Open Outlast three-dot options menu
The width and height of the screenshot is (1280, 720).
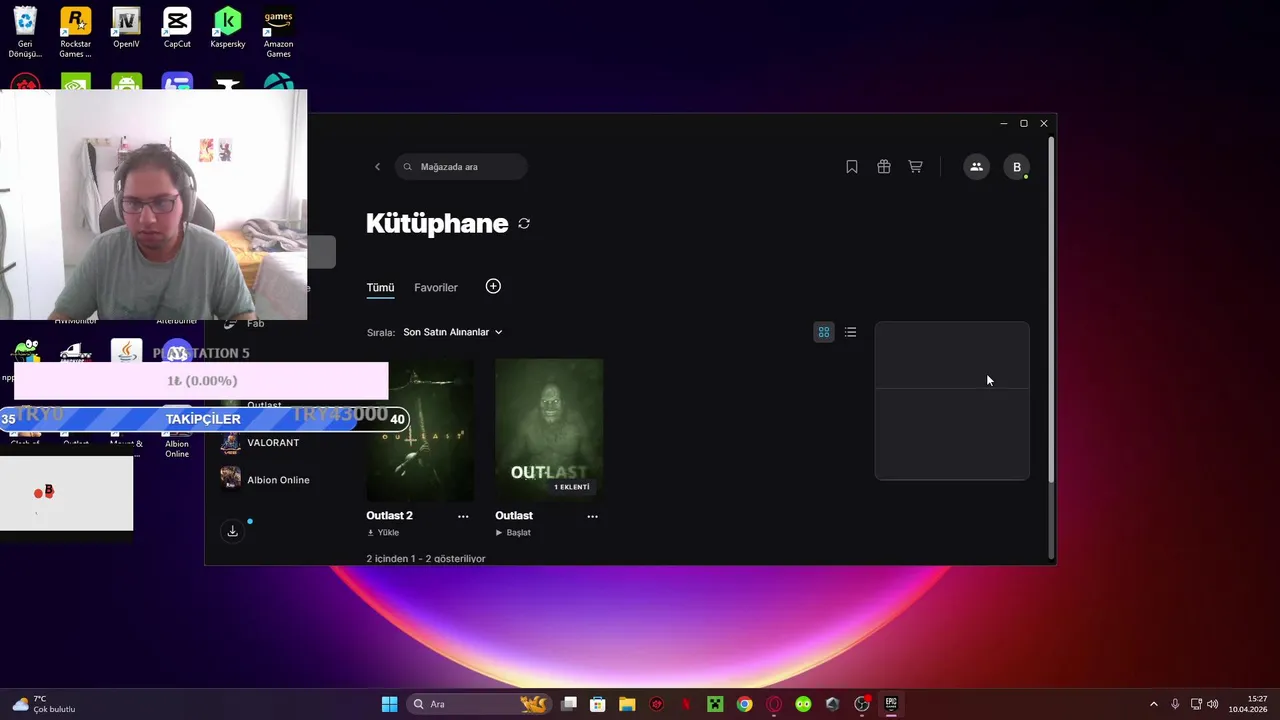coord(592,516)
